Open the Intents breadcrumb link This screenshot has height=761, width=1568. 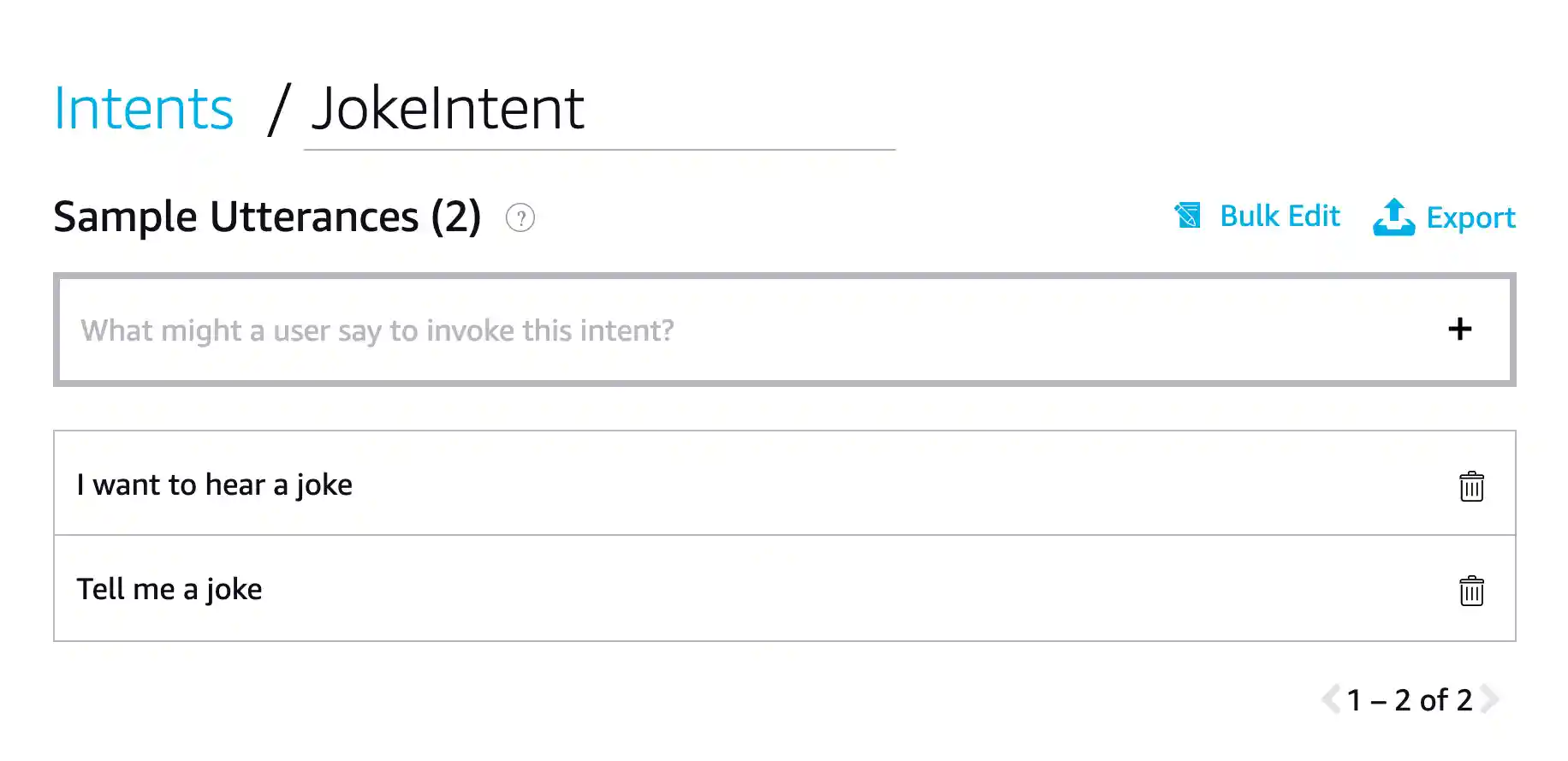pos(143,108)
